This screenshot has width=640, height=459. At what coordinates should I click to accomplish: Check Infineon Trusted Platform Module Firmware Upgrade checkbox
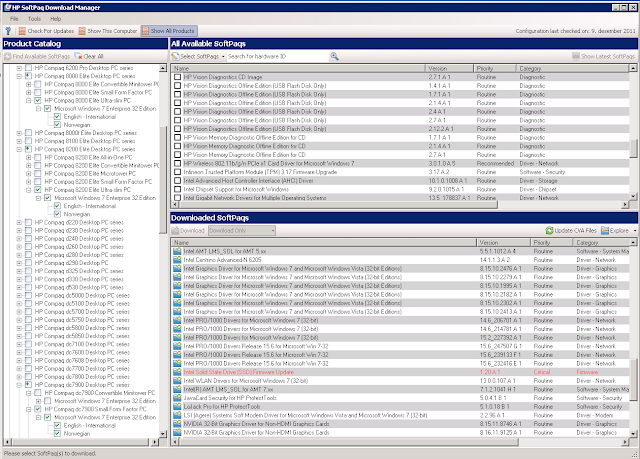pos(178,172)
